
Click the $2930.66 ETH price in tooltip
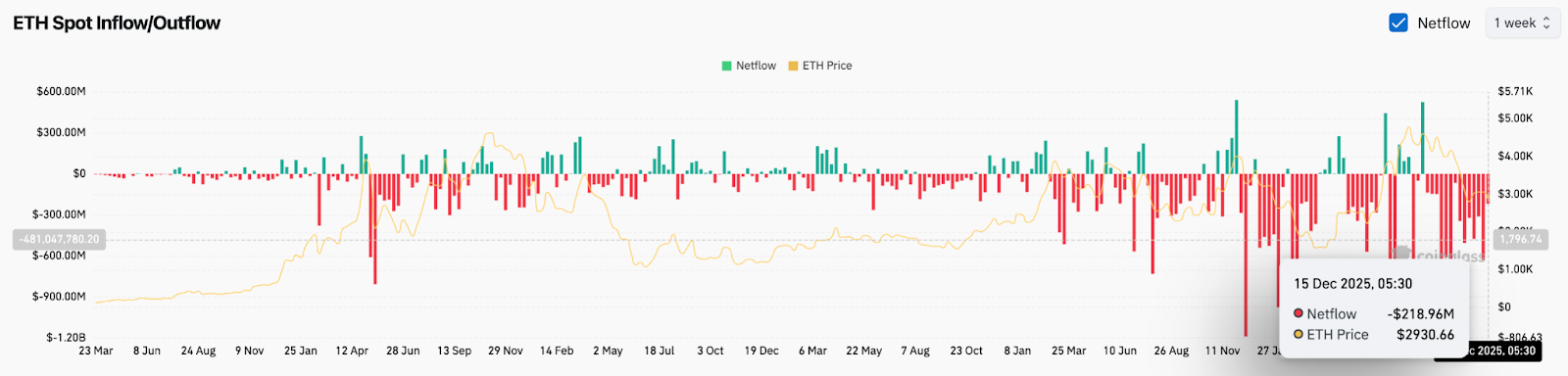[1425, 334]
